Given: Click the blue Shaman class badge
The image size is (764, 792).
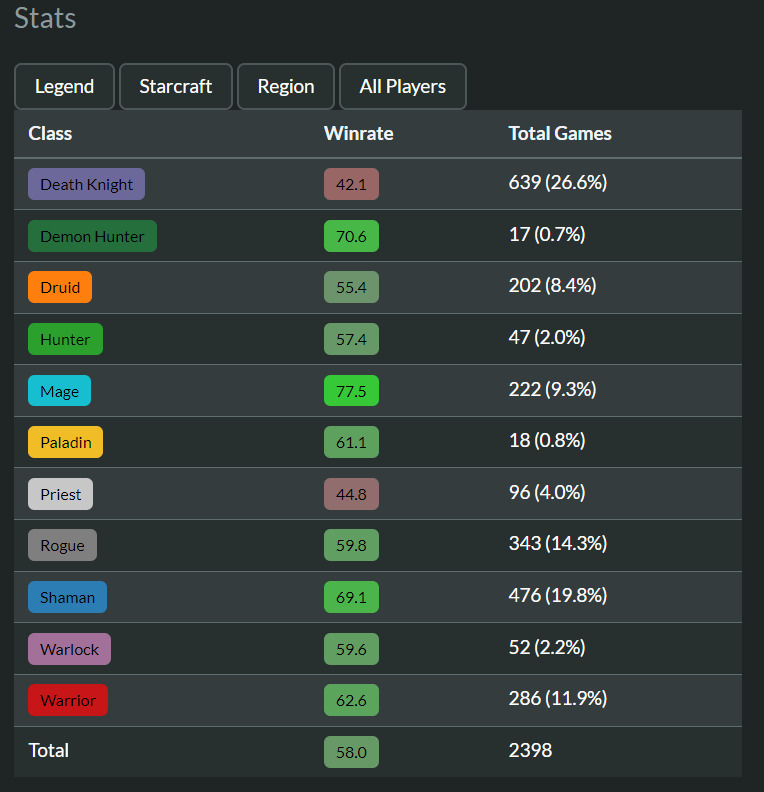Looking at the screenshot, I should coord(67,597).
